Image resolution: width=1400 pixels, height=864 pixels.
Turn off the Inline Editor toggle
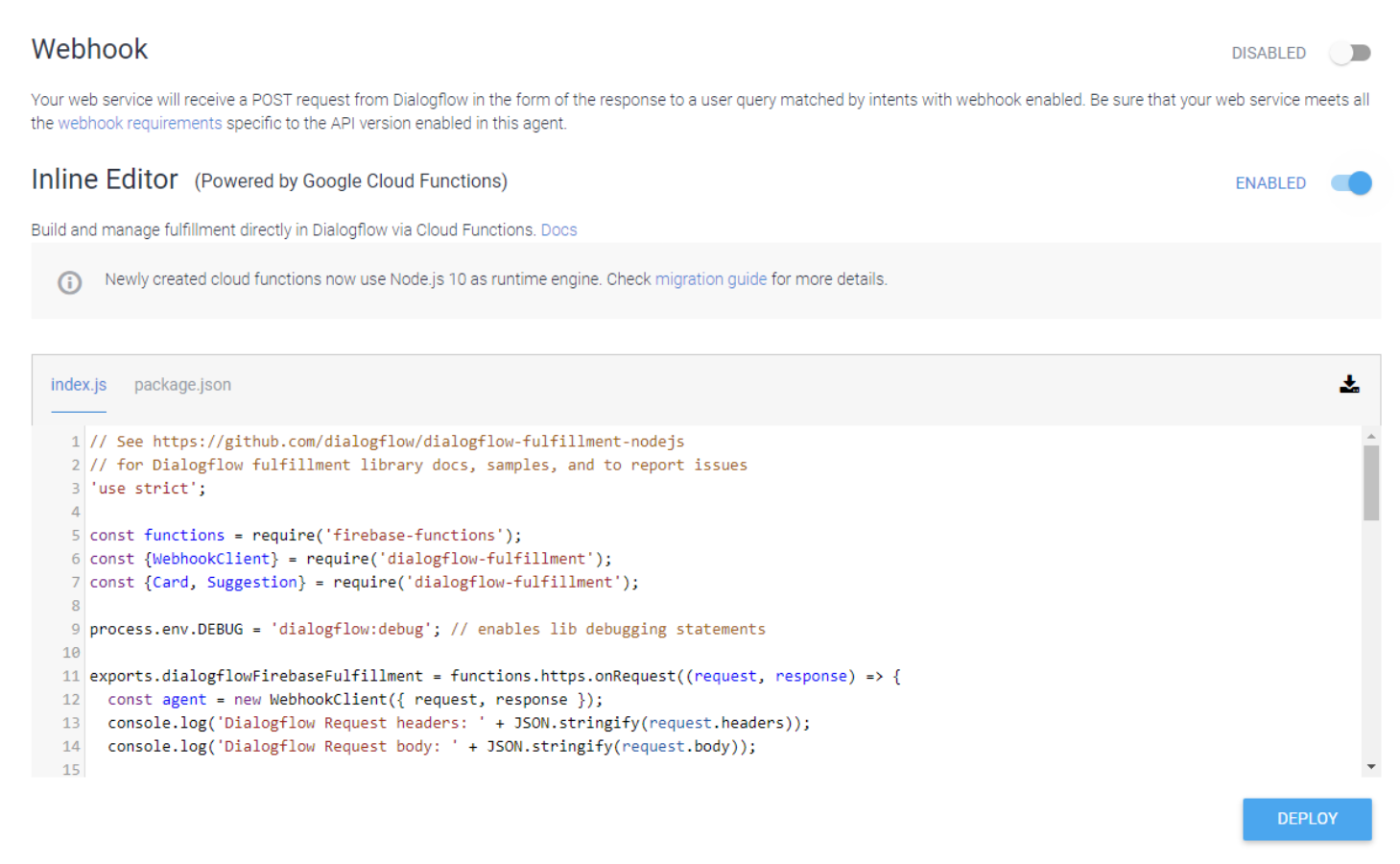(x=1351, y=182)
